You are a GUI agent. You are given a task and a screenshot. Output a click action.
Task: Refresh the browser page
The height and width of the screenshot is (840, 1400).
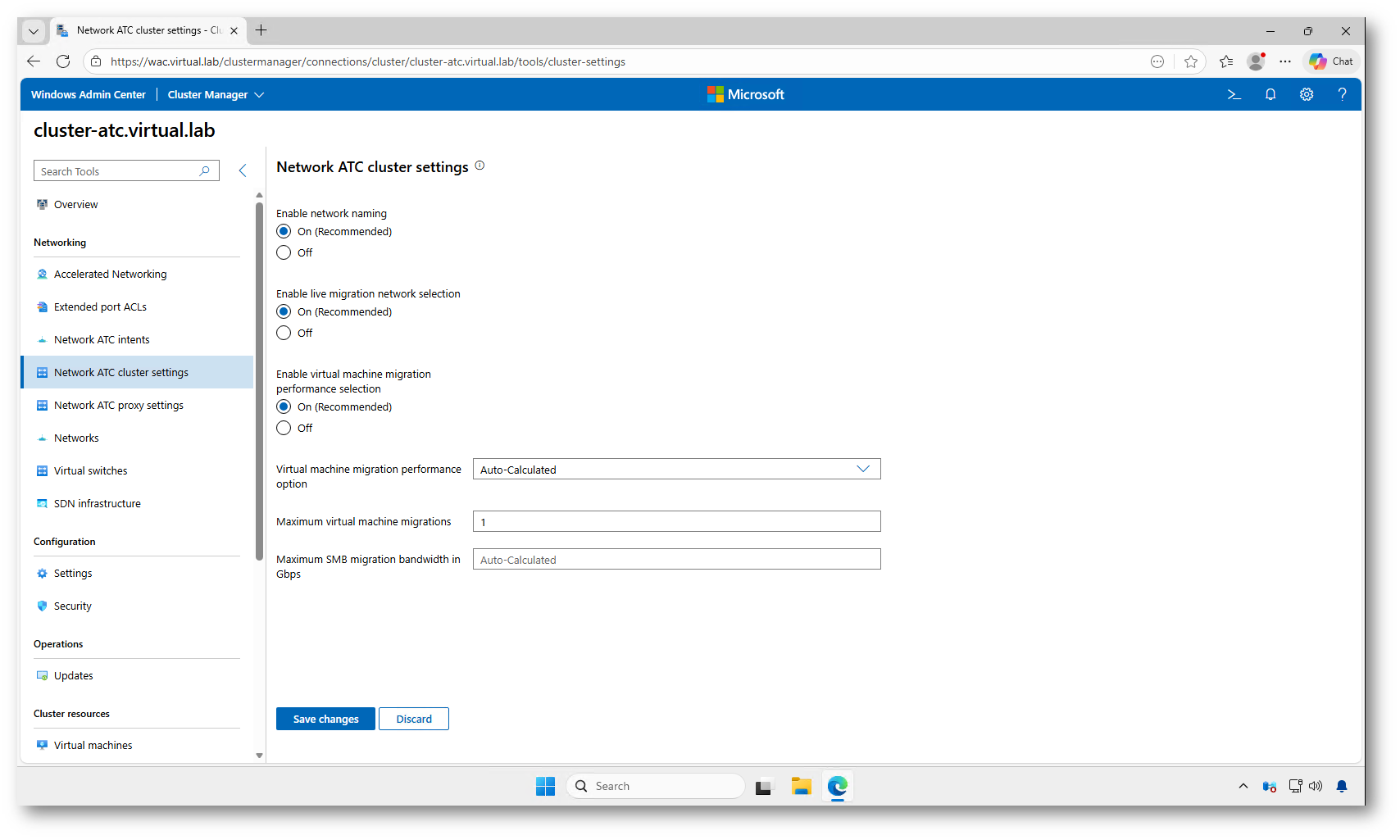(63, 61)
